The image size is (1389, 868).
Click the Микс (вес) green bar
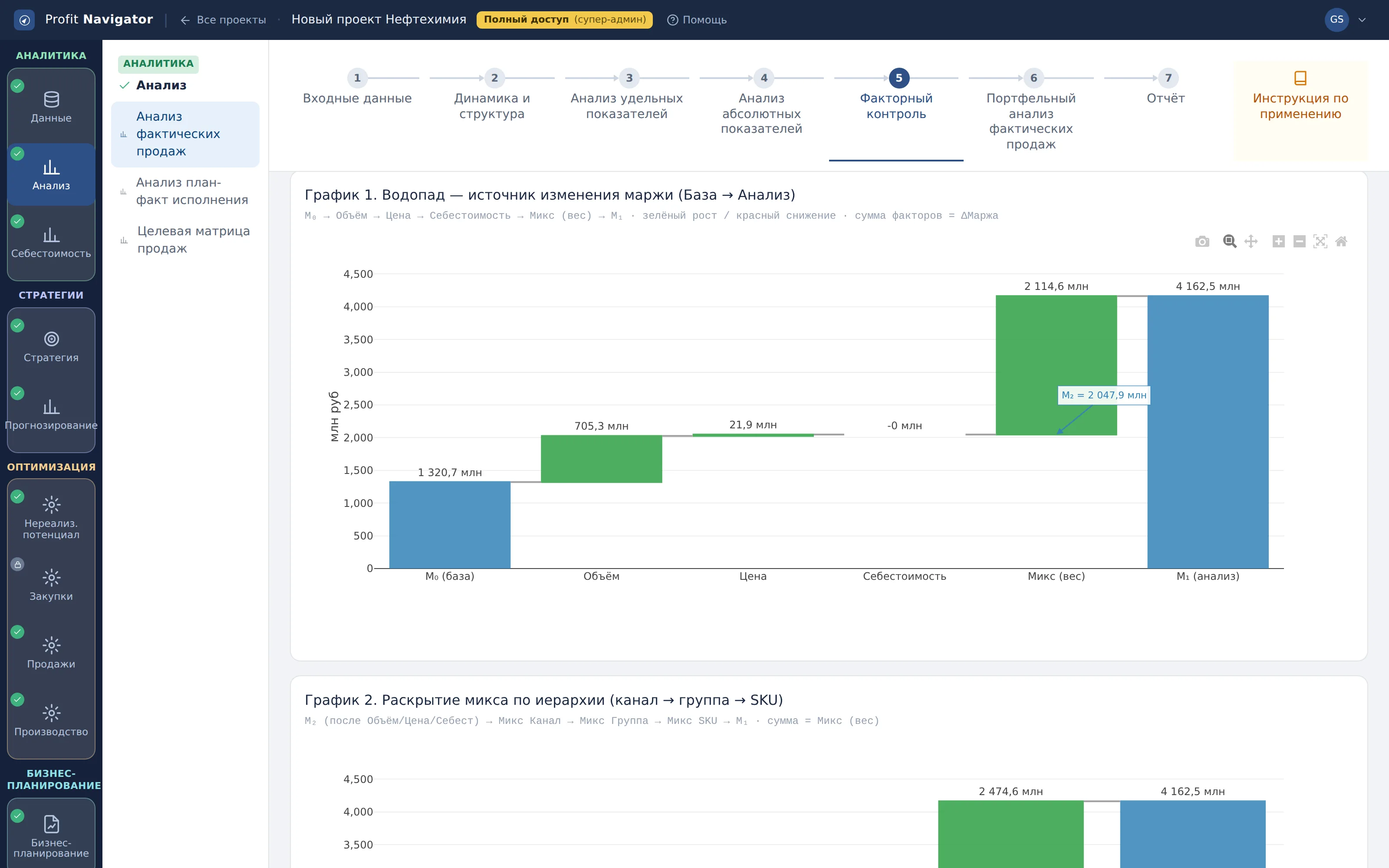(1056, 365)
